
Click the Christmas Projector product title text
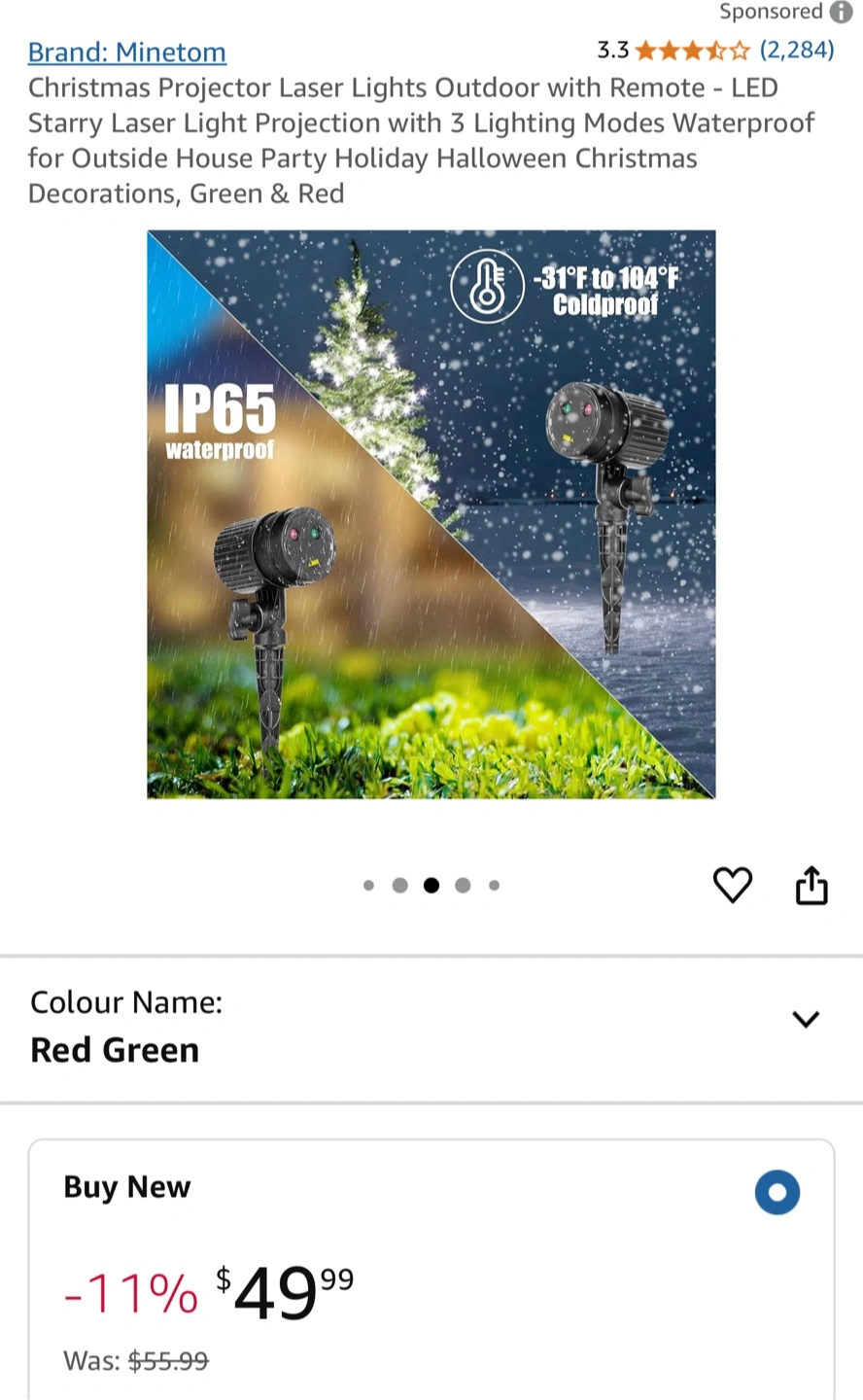[x=422, y=140]
